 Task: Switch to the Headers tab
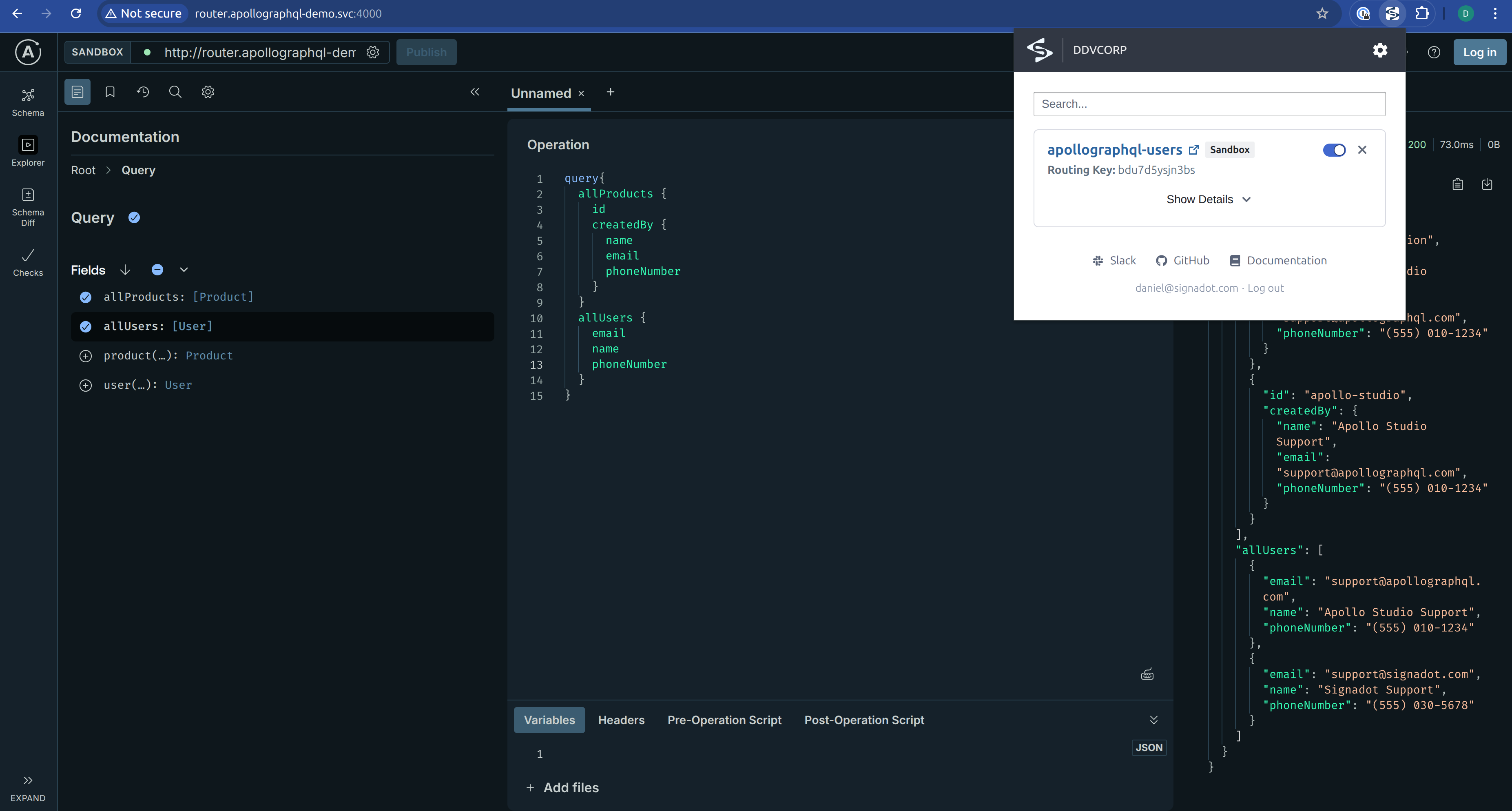click(621, 720)
